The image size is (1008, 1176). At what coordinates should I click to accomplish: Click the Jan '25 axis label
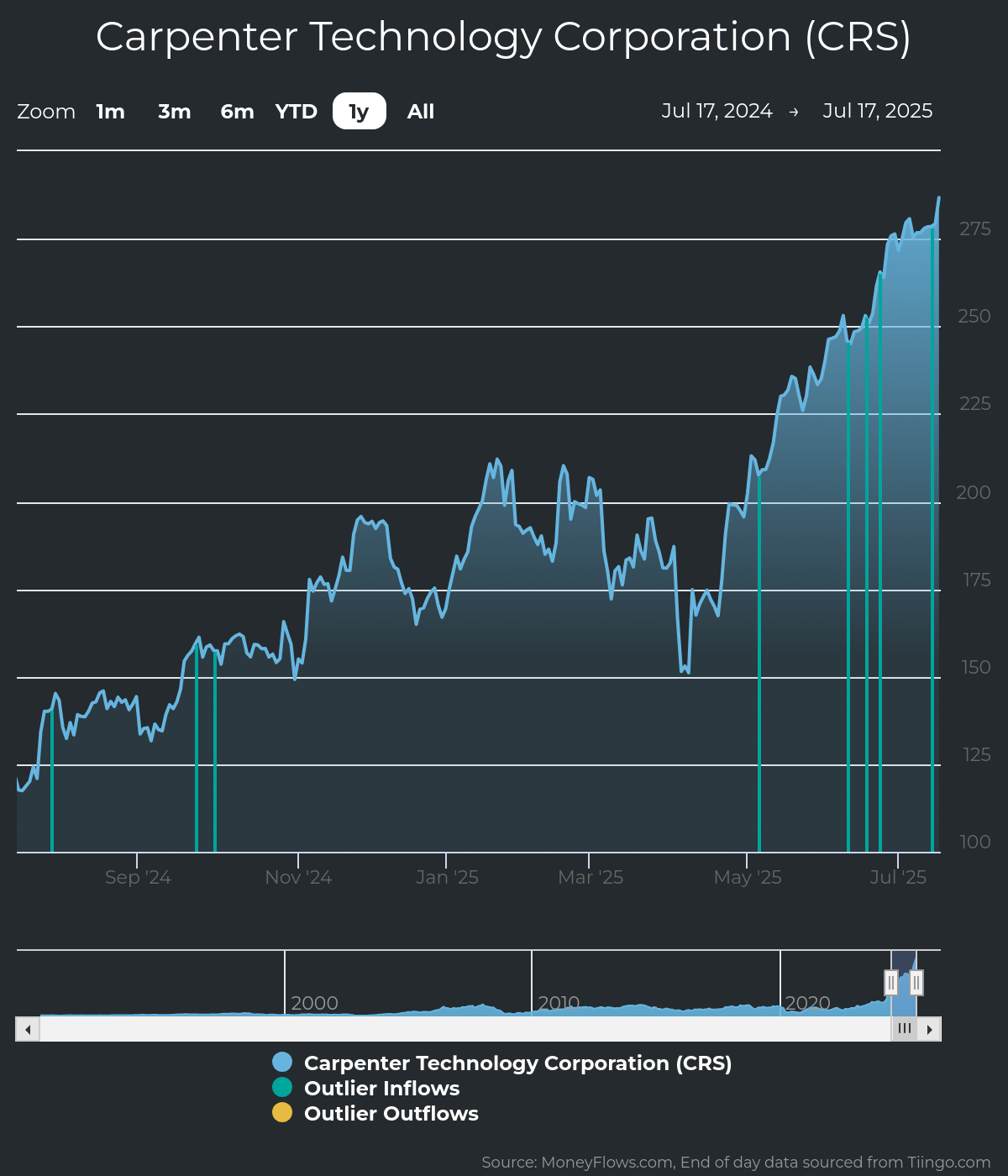tap(447, 878)
